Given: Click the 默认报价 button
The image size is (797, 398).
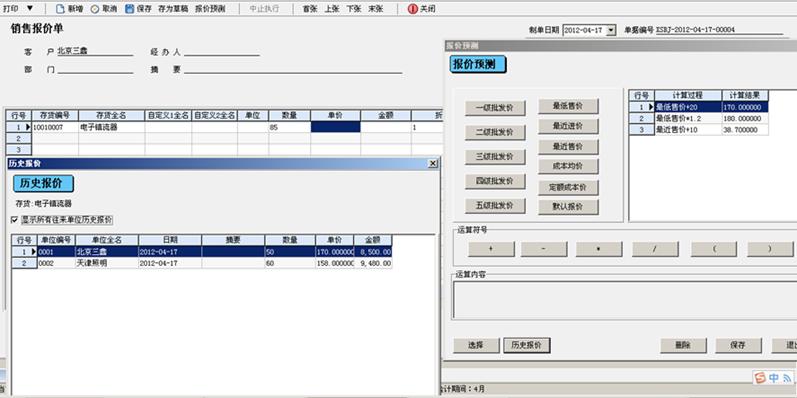Looking at the screenshot, I should coord(568,207).
